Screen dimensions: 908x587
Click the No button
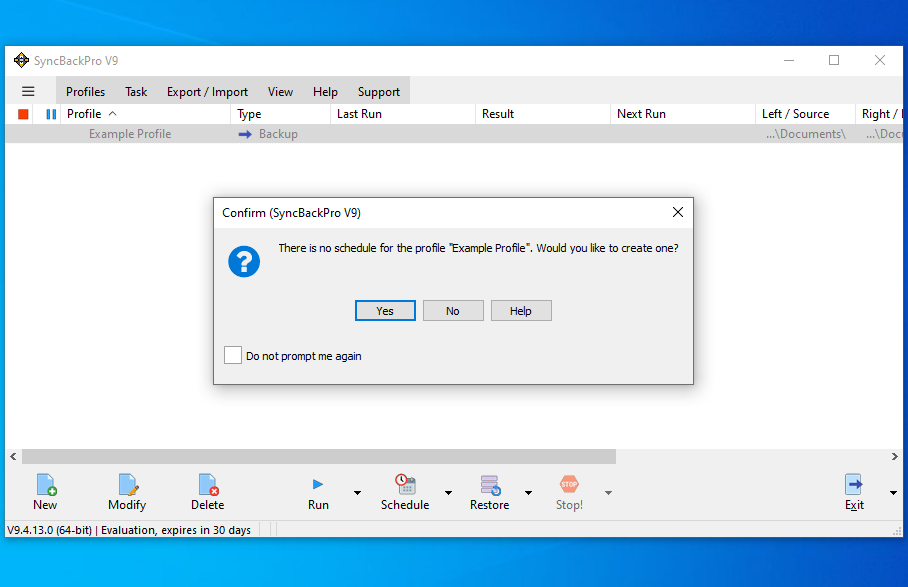(453, 311)
